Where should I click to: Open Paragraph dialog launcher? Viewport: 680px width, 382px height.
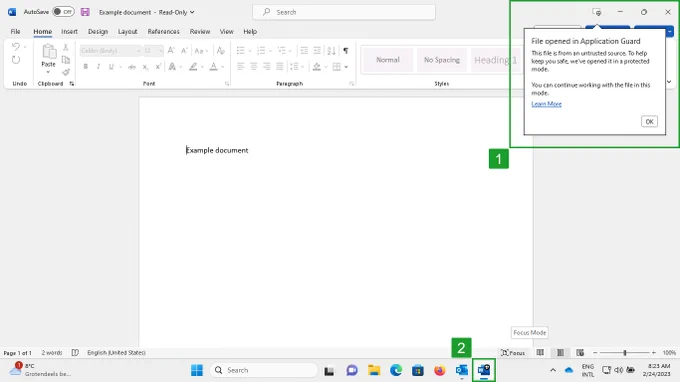[351, 84]
